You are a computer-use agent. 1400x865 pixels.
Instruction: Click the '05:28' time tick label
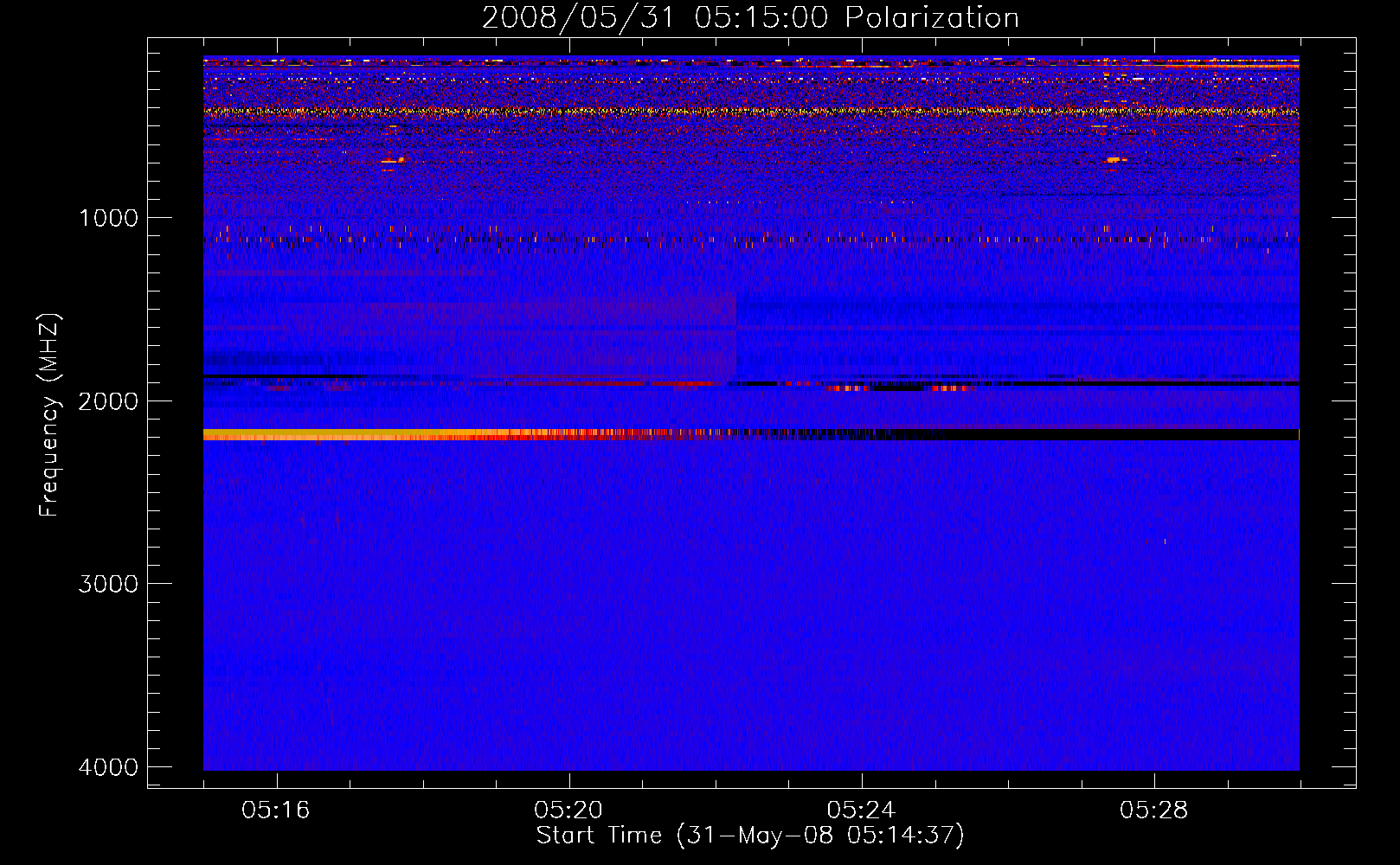tap(1153, 811)
